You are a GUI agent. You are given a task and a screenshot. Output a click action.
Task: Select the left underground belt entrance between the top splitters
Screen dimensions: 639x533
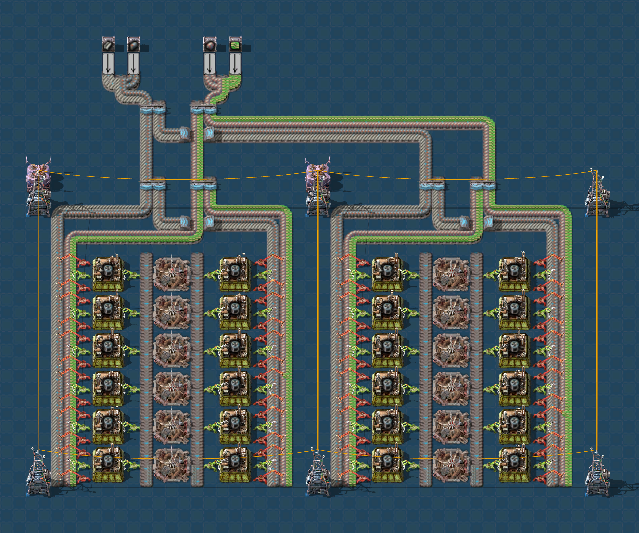(x=184, y=133)
